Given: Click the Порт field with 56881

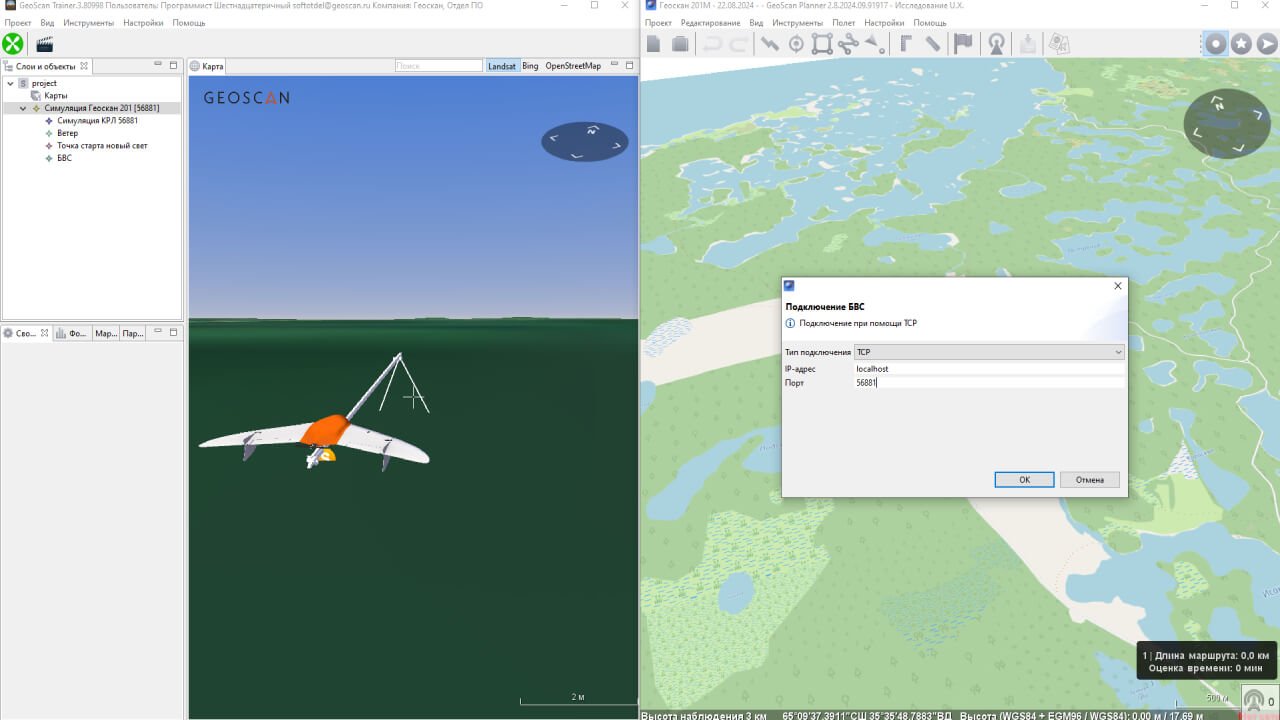Looking at the screenshot, I should click(989, 383).
